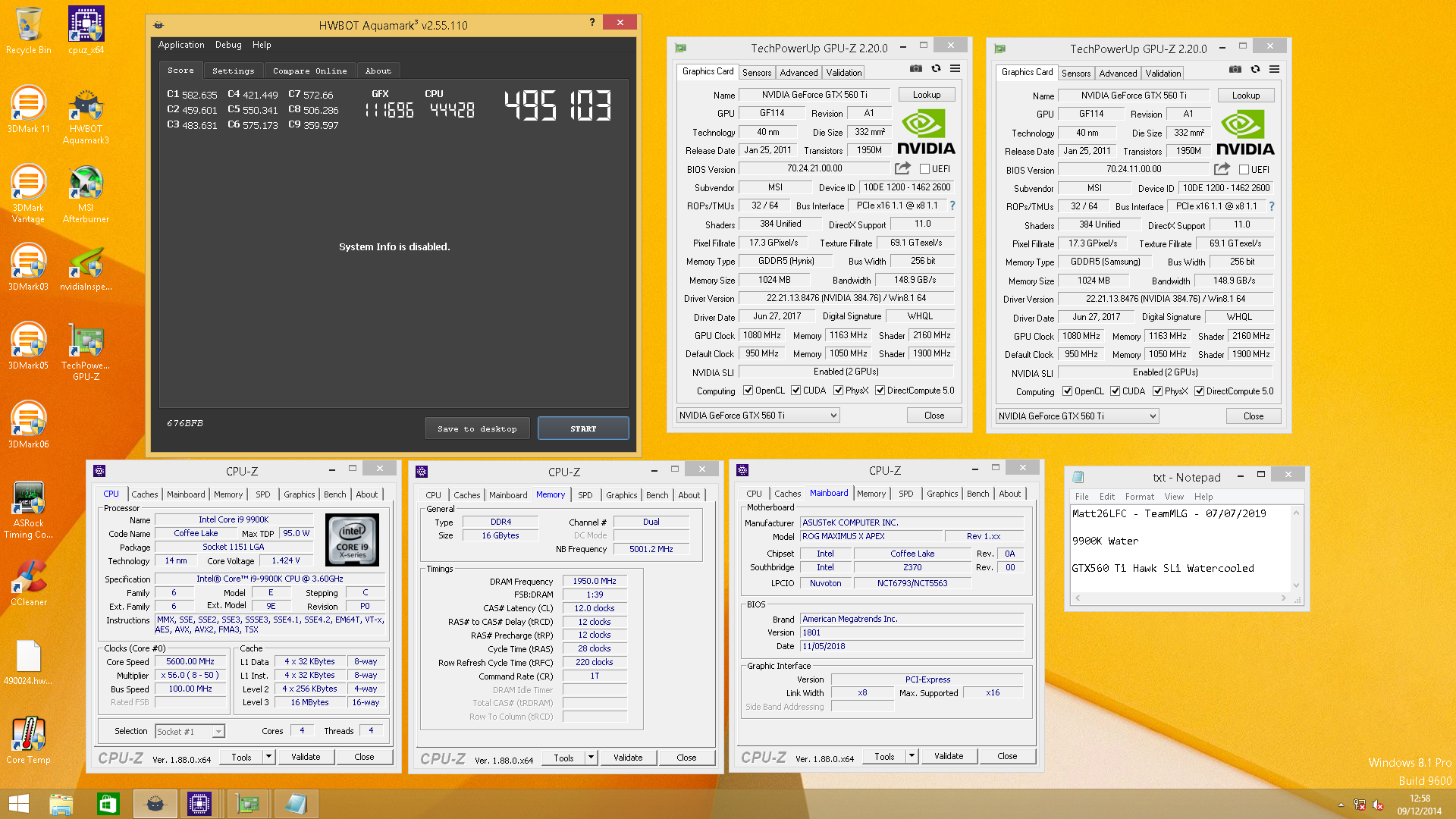Open Format menu in Notepad
This screenshot has height=819, width=1456.
click(x=1139, y=497)
